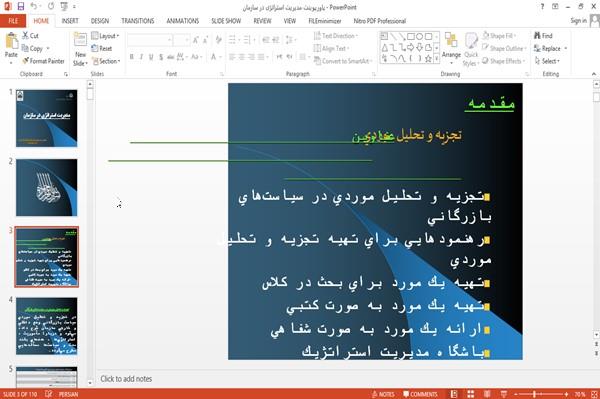600x399 pixels.
Task: Open the FILE tab
Action: [13, 21]
